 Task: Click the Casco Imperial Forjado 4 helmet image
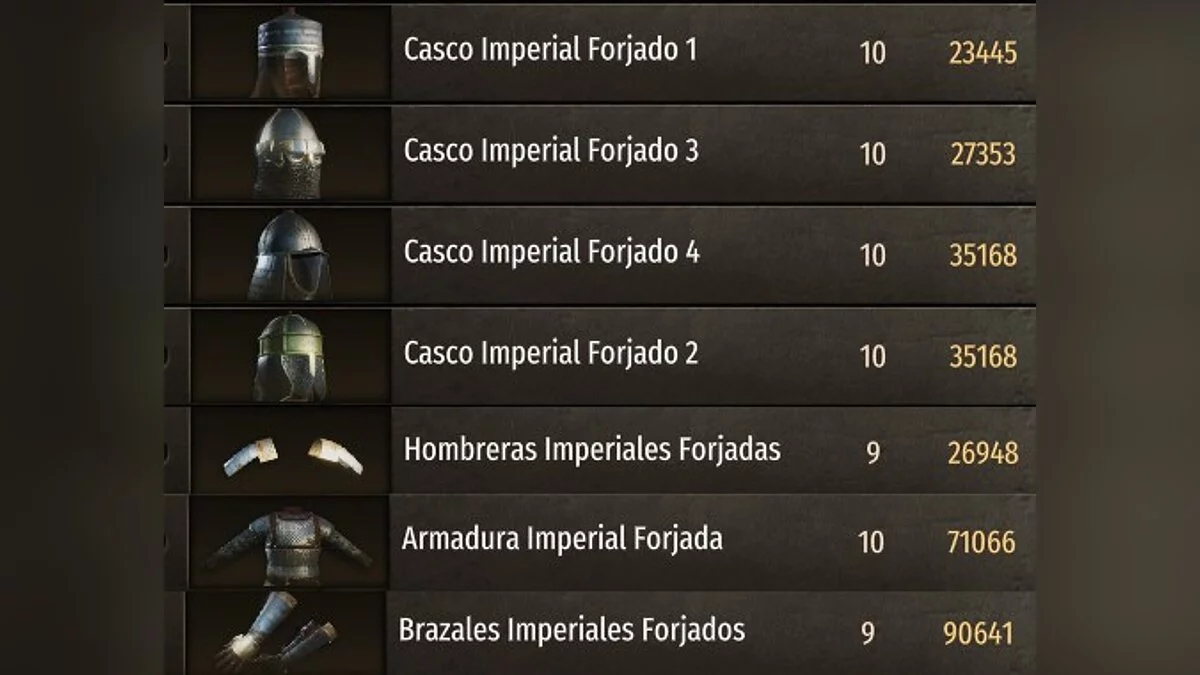point(290,255)
